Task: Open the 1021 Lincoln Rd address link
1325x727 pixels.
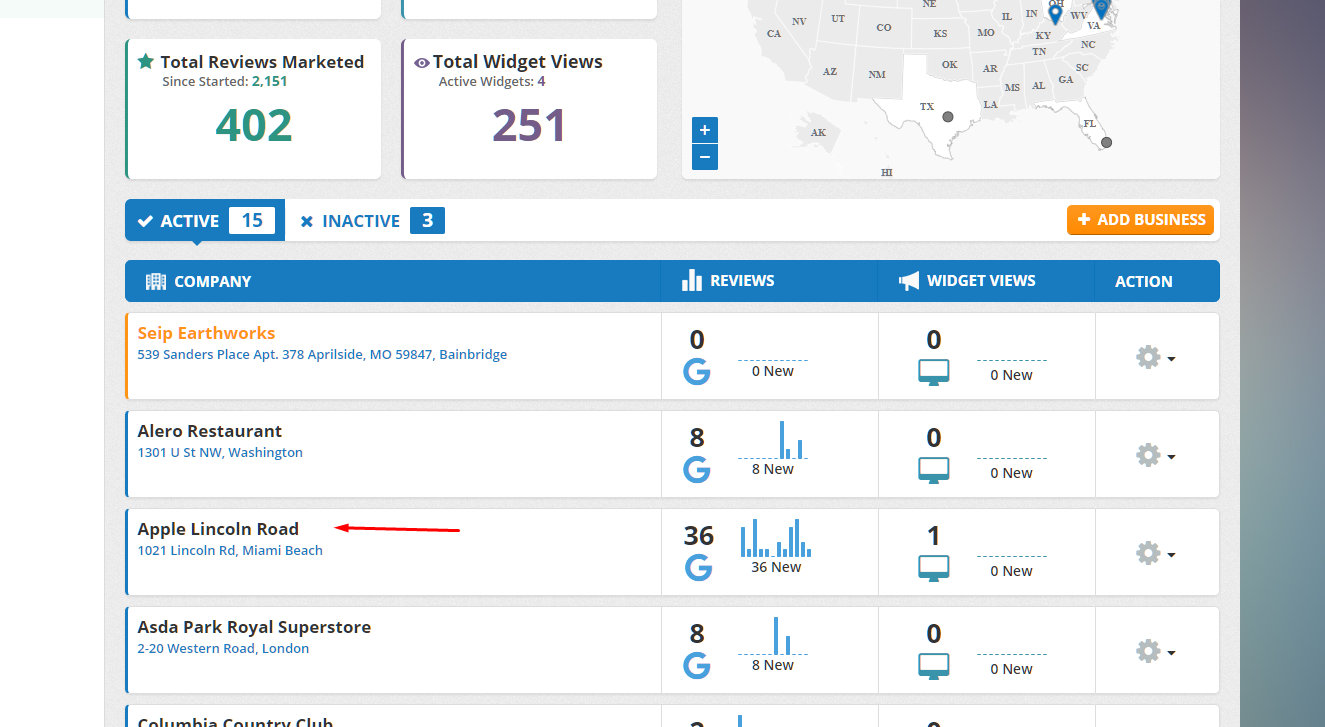Action: 230,550
